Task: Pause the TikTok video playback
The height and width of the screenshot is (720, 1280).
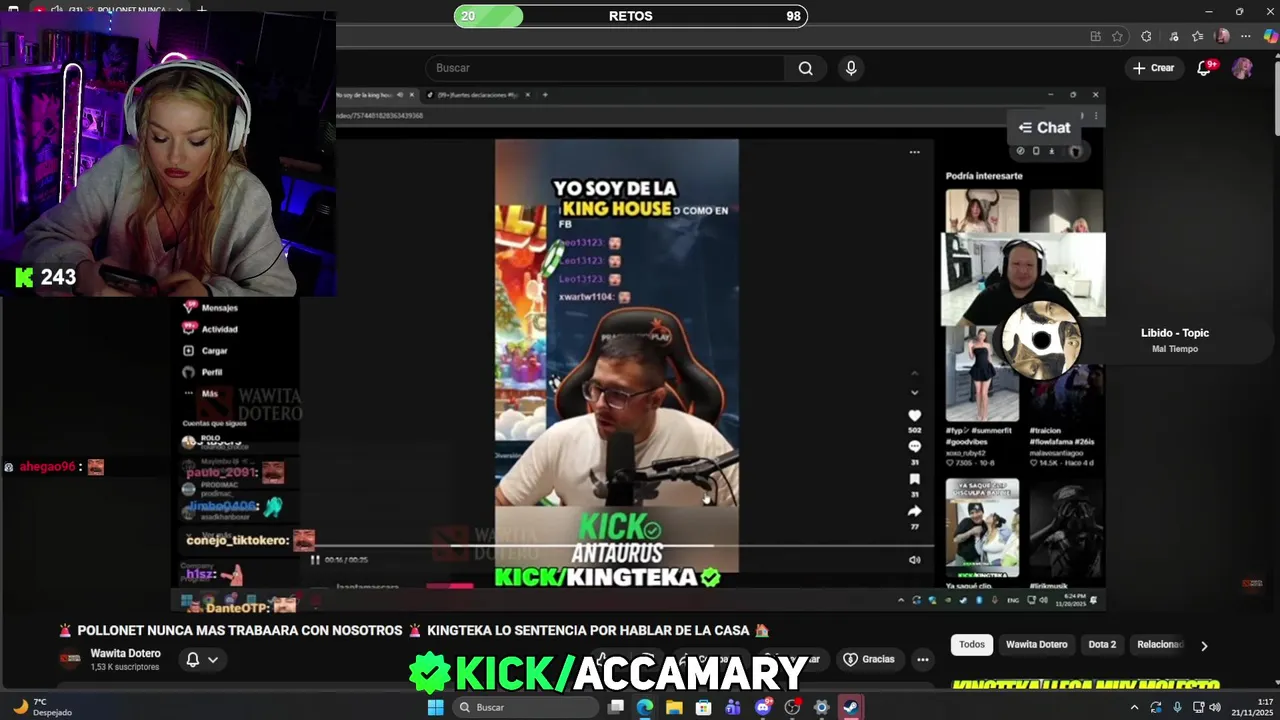Action: 315,560
